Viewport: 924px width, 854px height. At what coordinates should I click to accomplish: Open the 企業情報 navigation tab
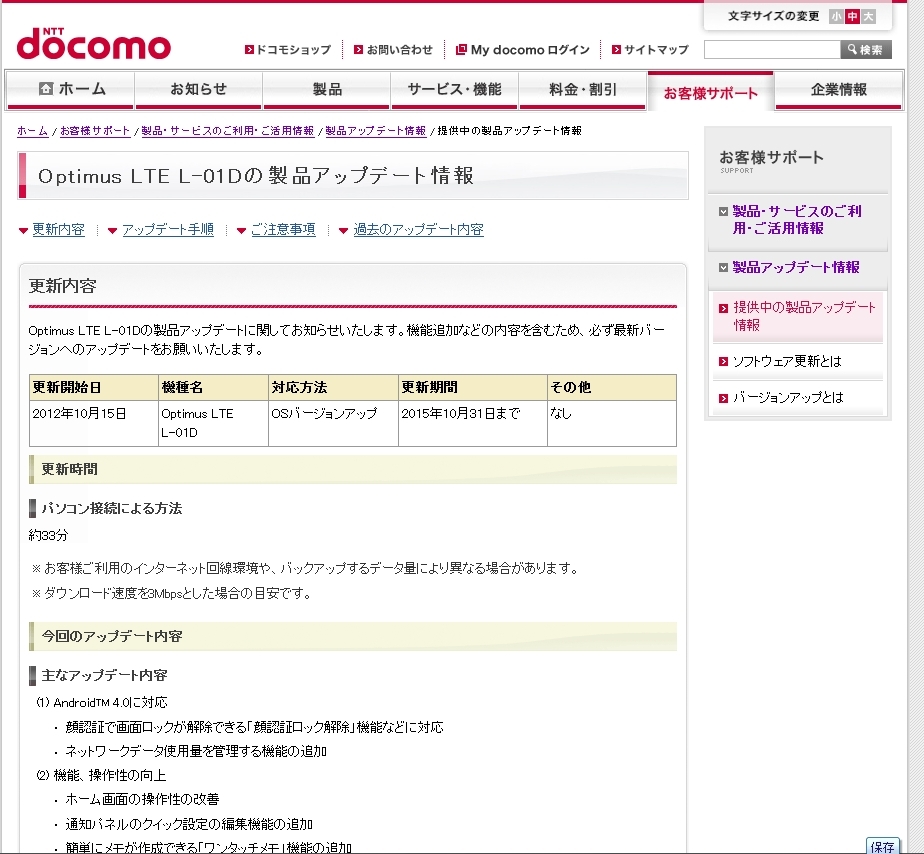click(x=839, y=90)
